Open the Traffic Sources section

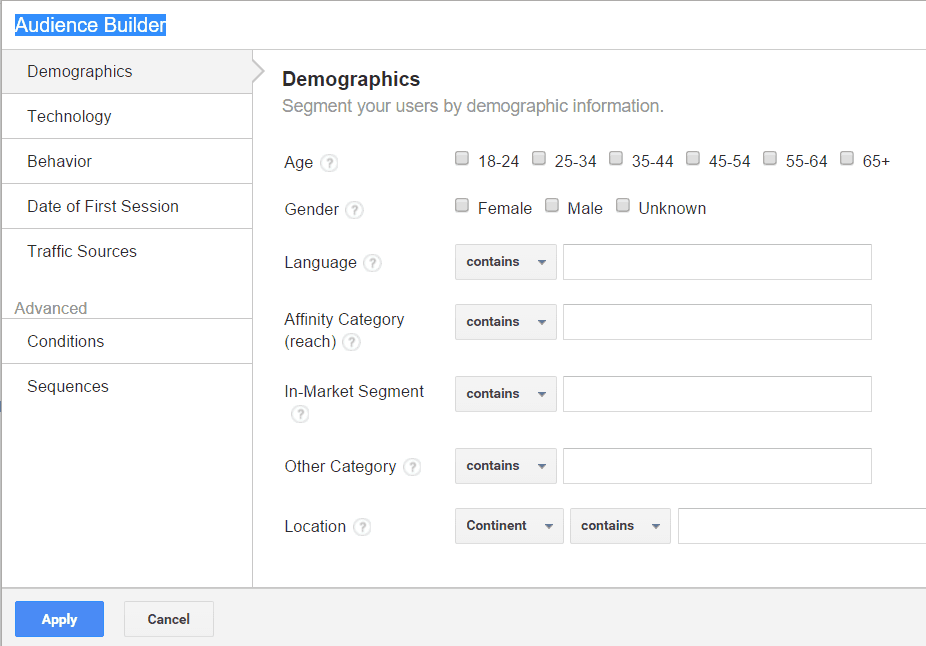[82, 251]
